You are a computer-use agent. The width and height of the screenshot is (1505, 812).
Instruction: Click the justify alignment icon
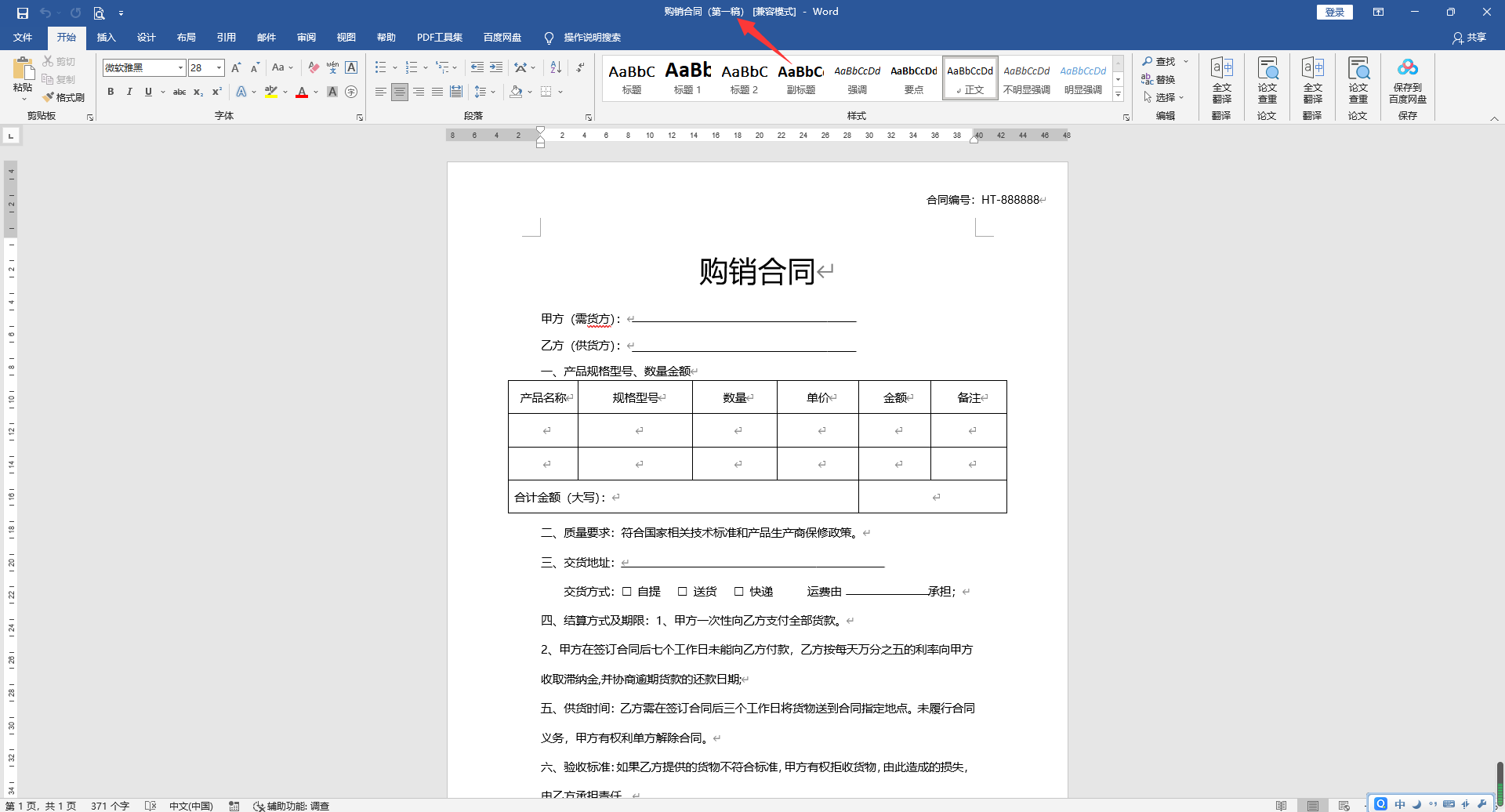(x=437, y=92)
